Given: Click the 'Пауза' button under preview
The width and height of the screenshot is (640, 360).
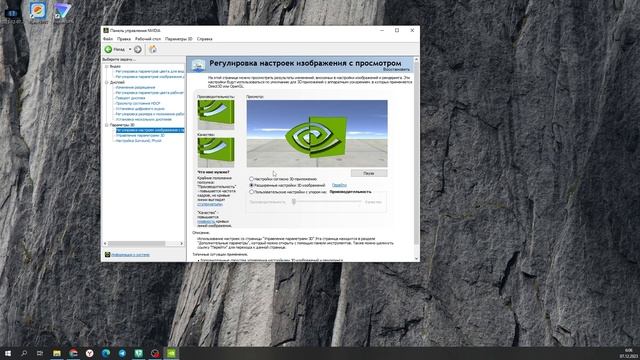Looking at the screenshot, I should tap(369, 173).
